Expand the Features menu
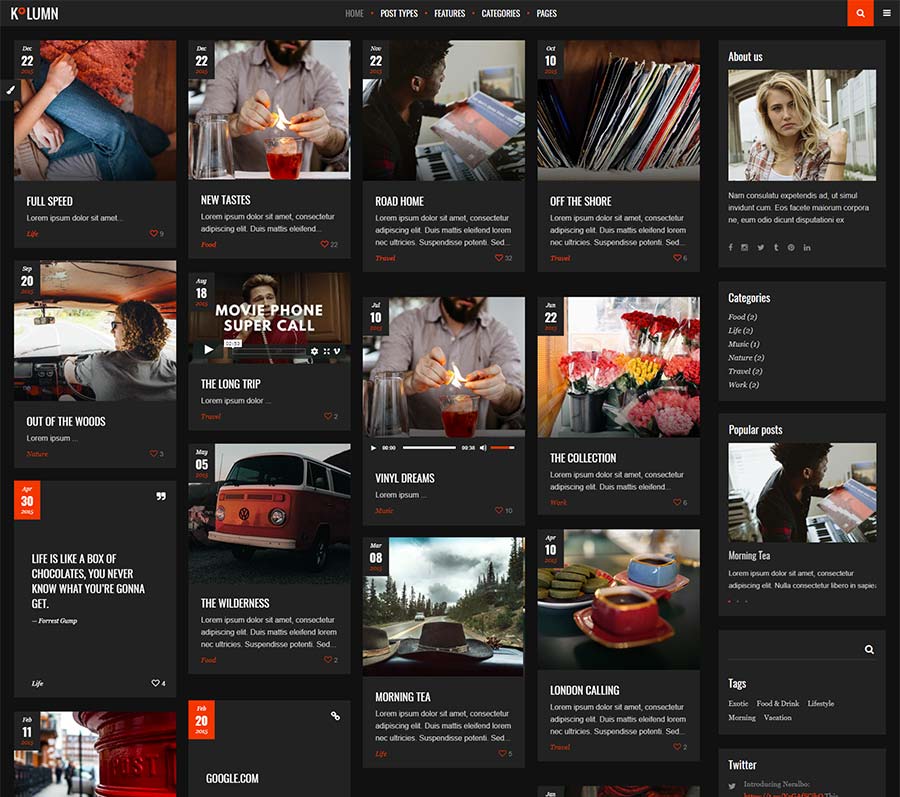 click(x=449, y=14)
